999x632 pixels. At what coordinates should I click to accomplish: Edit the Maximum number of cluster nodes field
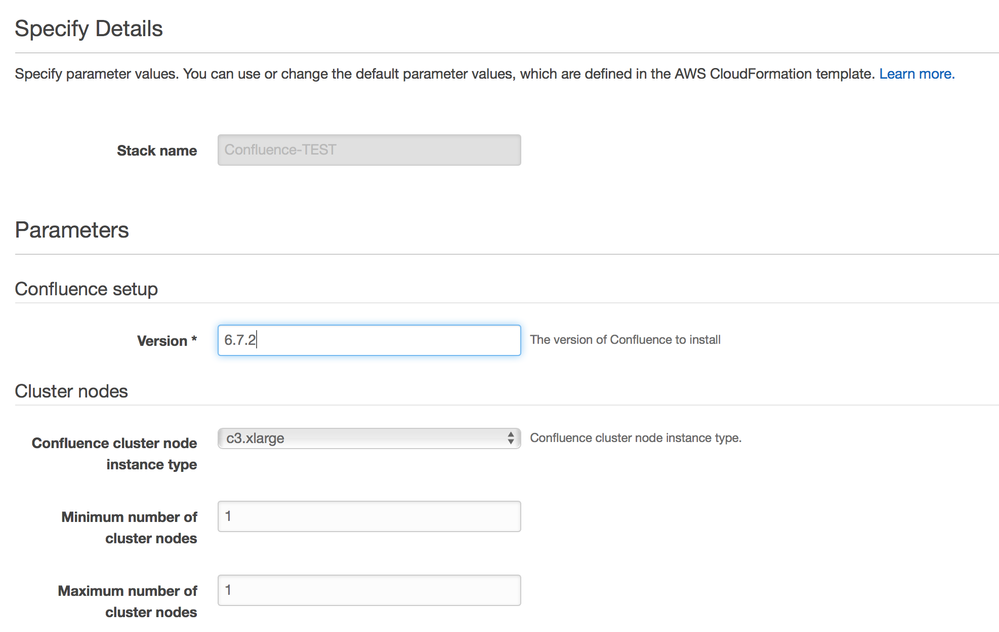[x=369, y=590]
